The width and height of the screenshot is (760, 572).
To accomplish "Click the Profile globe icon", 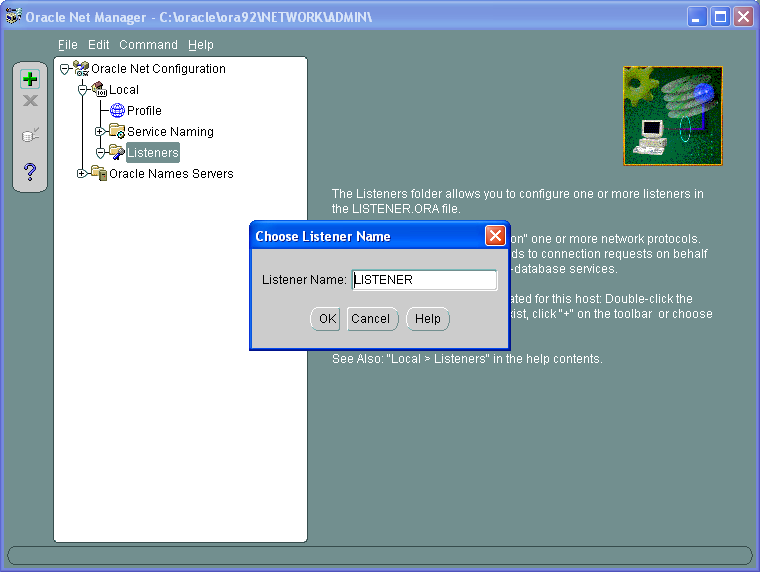I will tap(117, 111).
